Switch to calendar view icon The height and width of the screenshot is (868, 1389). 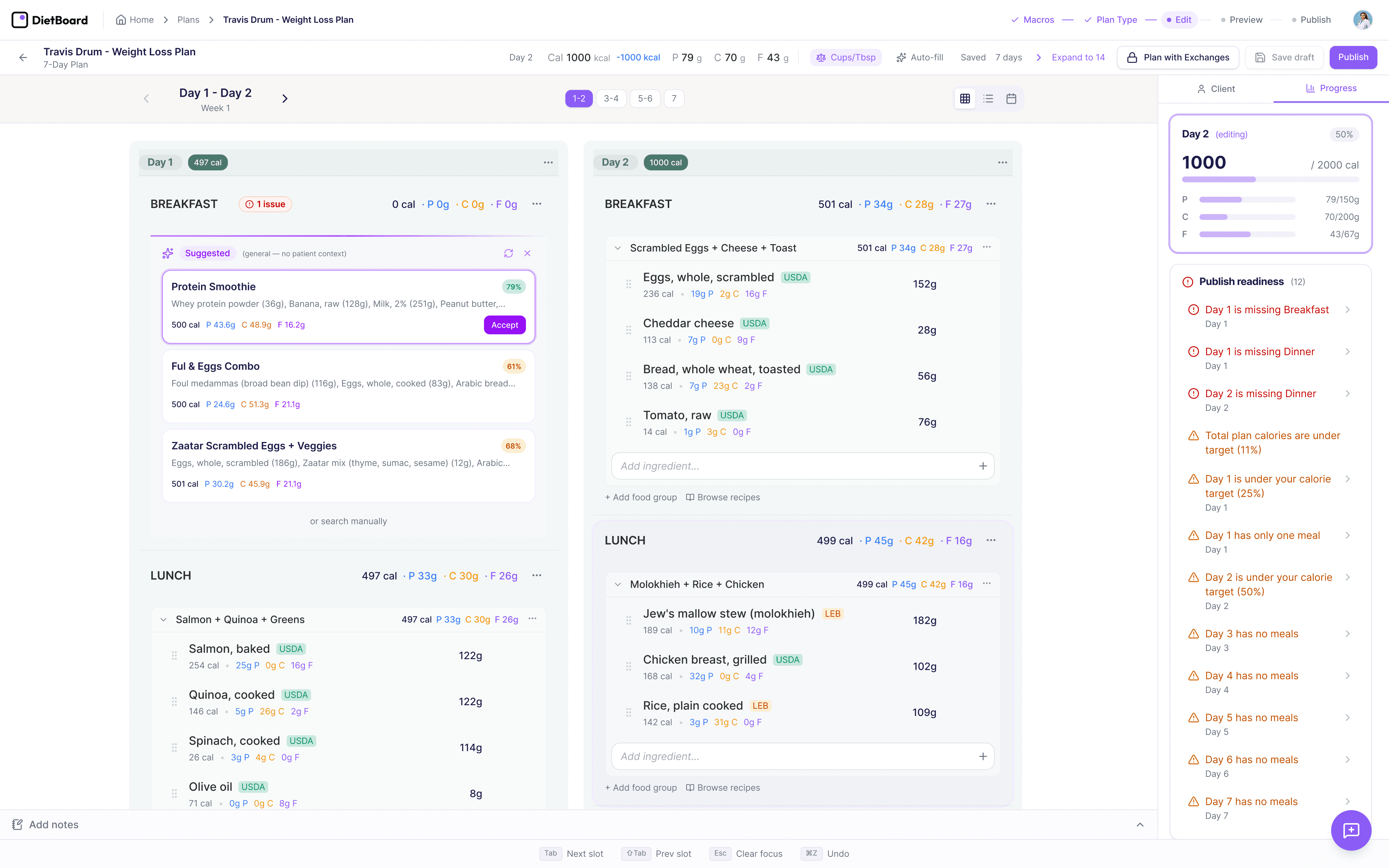point(1011,99)
